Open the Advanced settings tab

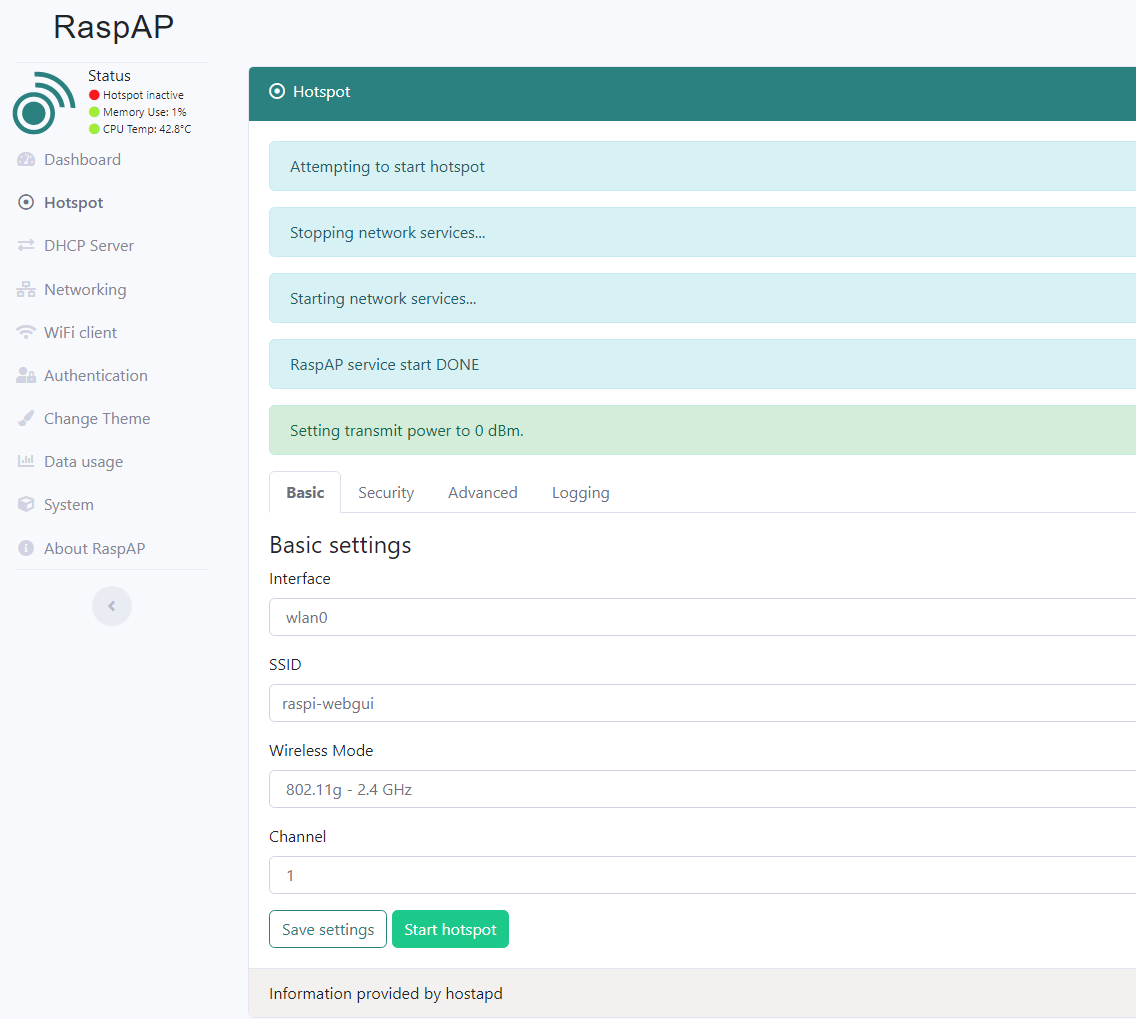click(x=483, y=492)
